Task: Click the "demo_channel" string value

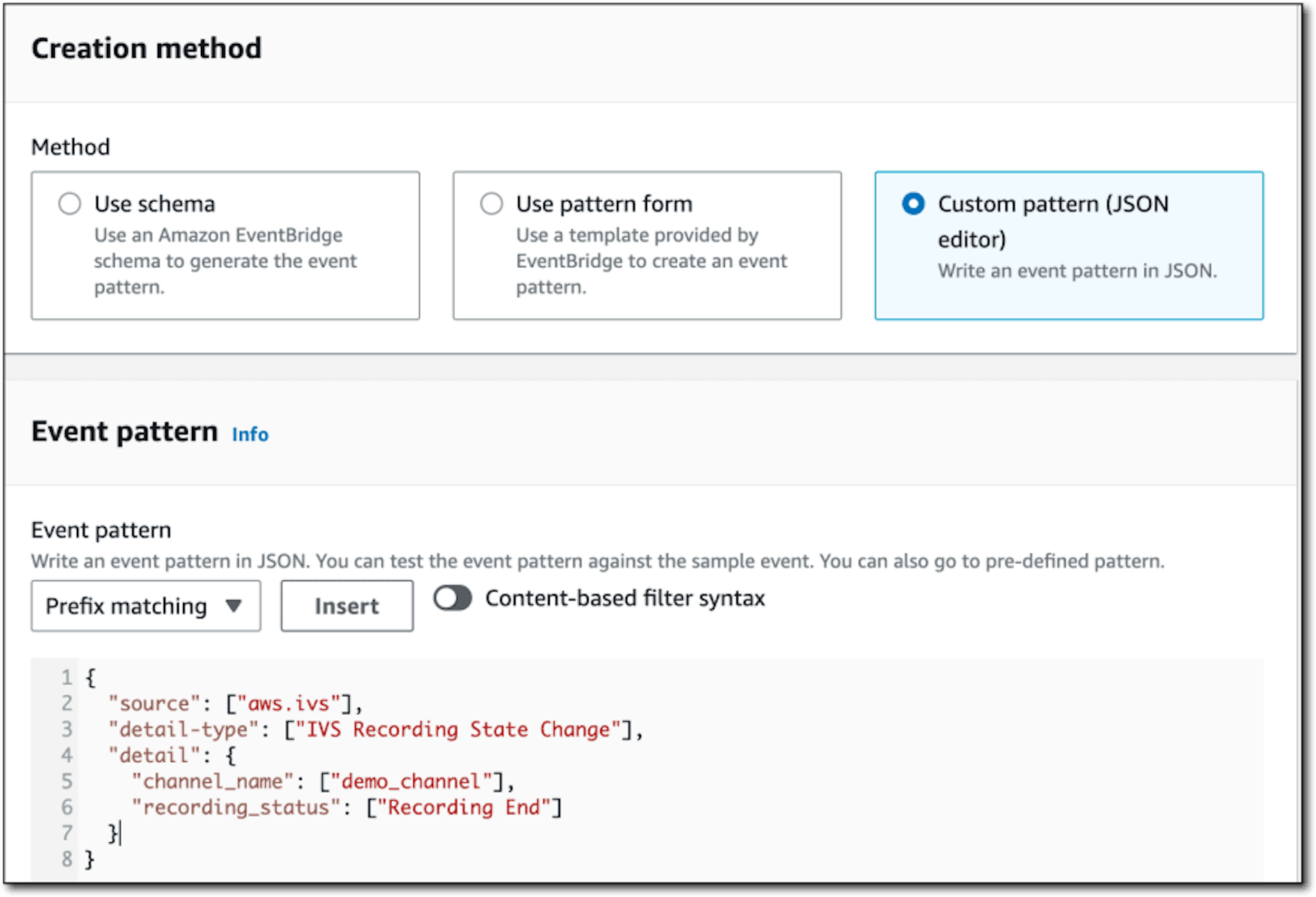Action: [x=411, y=782]
